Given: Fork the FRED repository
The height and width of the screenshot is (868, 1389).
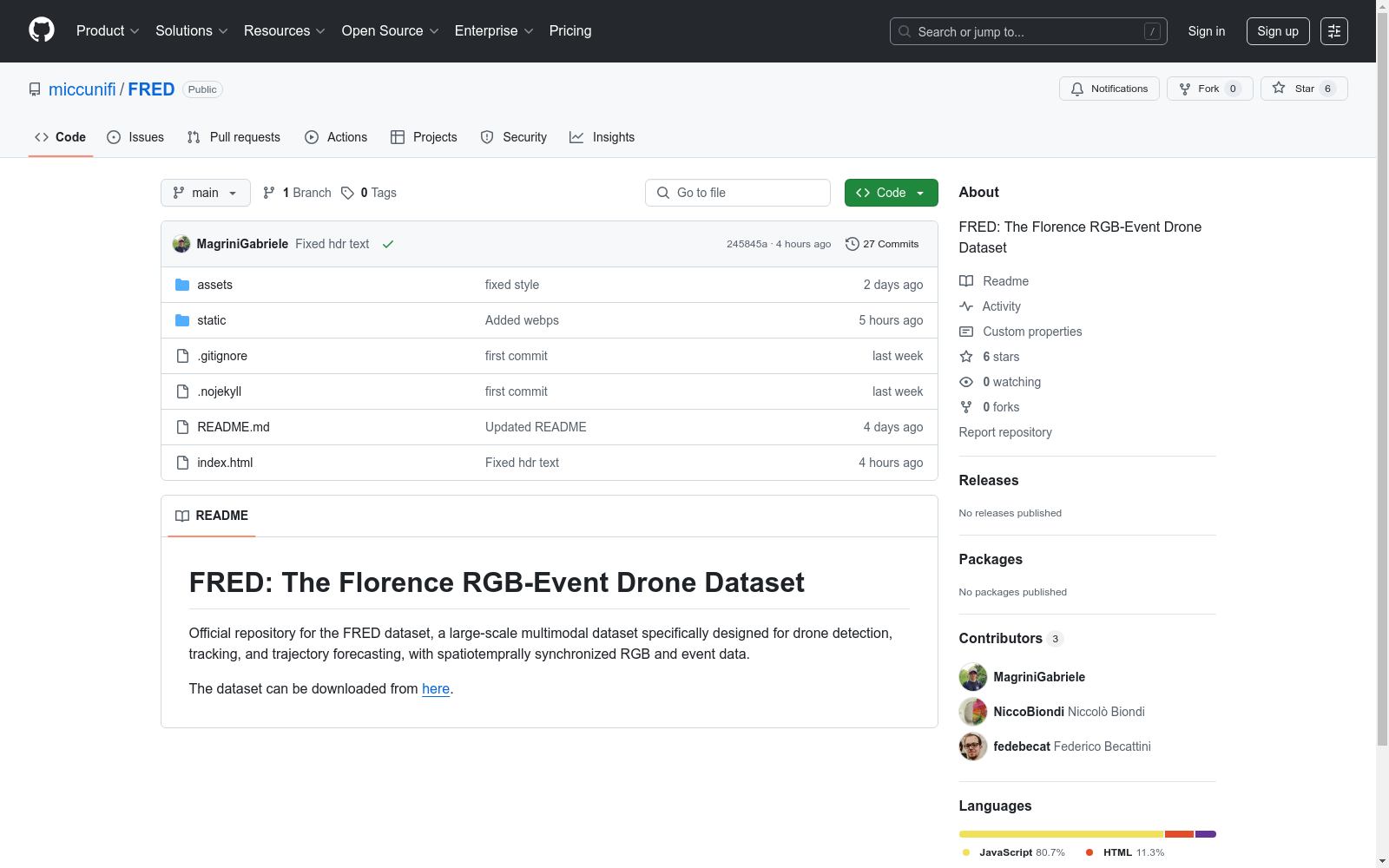Looking at the screenshot, I should pos(1209,89).
